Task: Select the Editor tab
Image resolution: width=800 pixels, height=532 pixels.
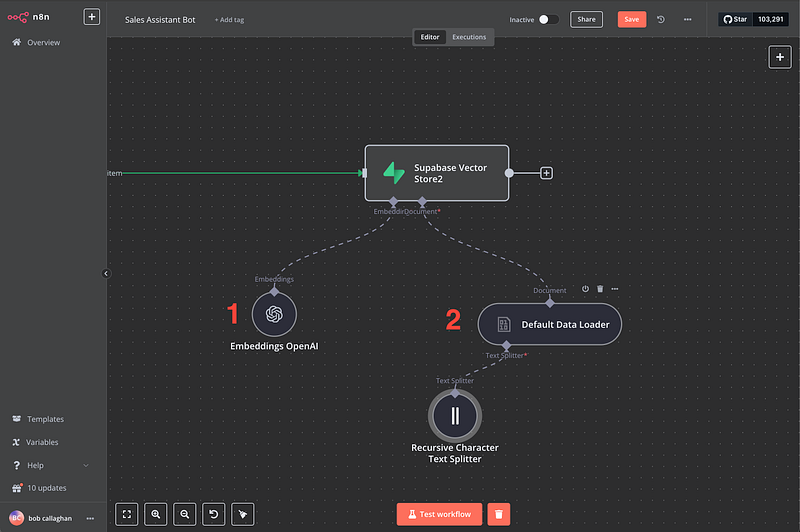Action: pos(430,37)
